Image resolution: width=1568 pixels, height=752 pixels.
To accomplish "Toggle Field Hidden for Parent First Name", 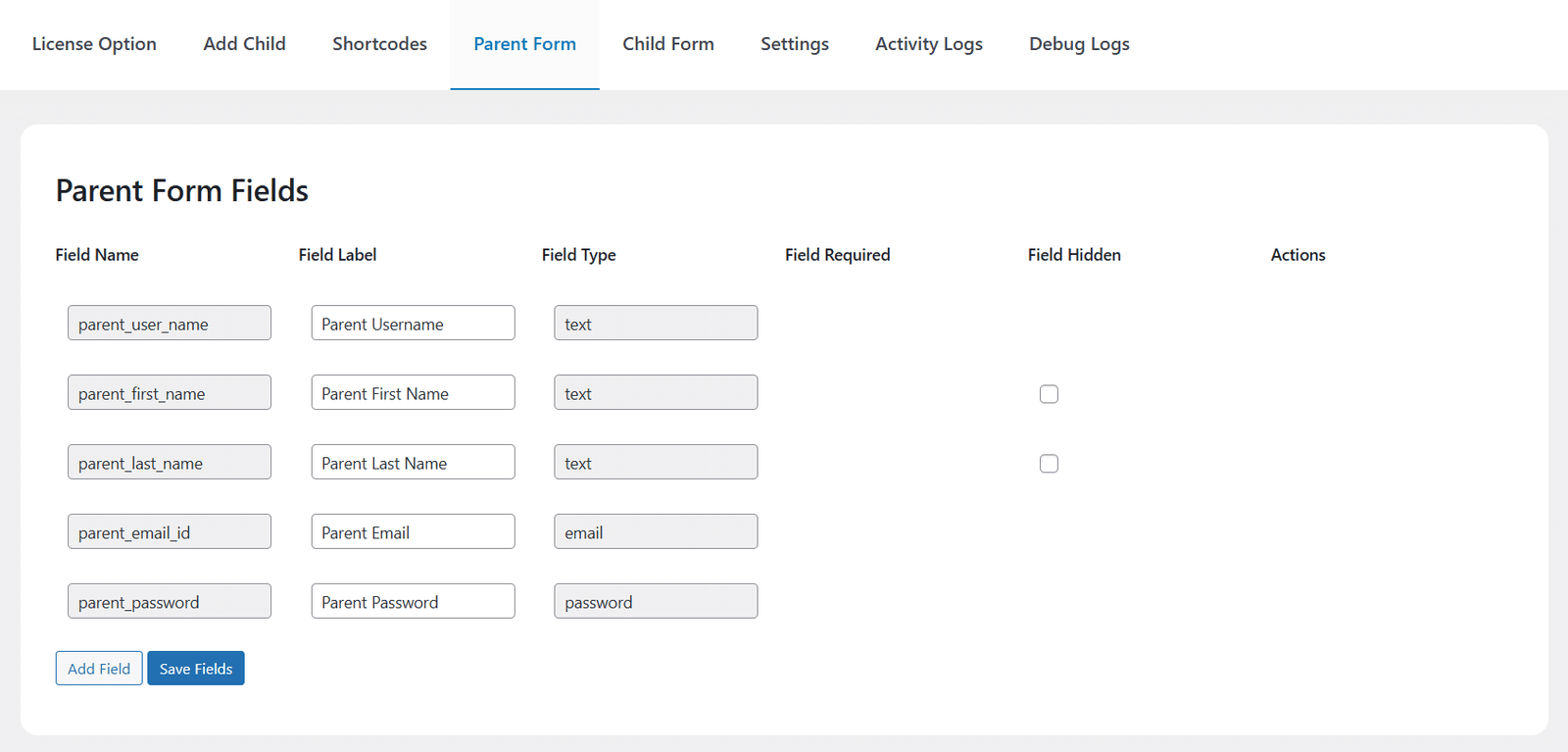I will click(1049, 394).
